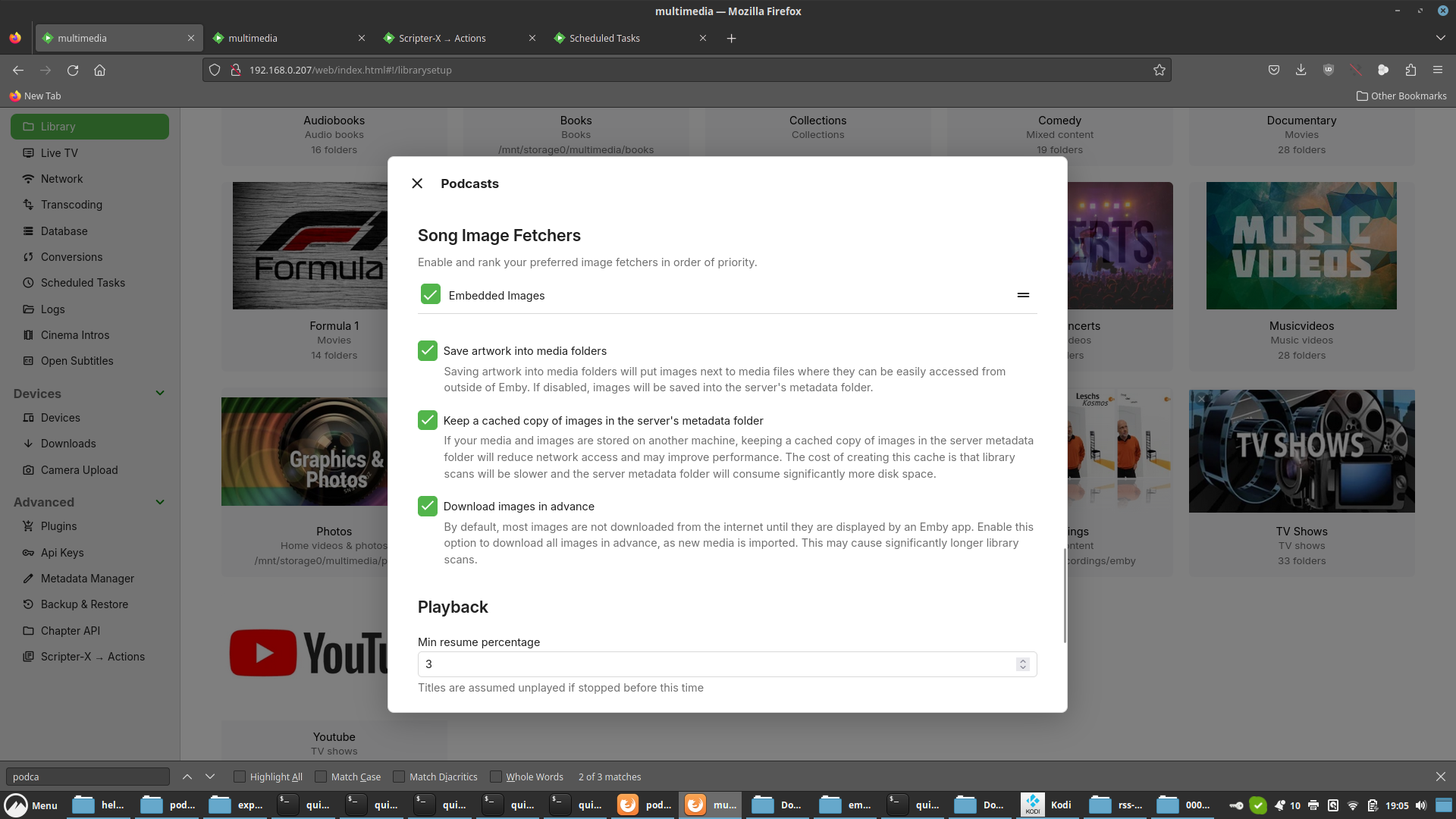Screen dimensions: 1456x819
Task: Go to the Metadata Manager
Action: coord(86,578)
